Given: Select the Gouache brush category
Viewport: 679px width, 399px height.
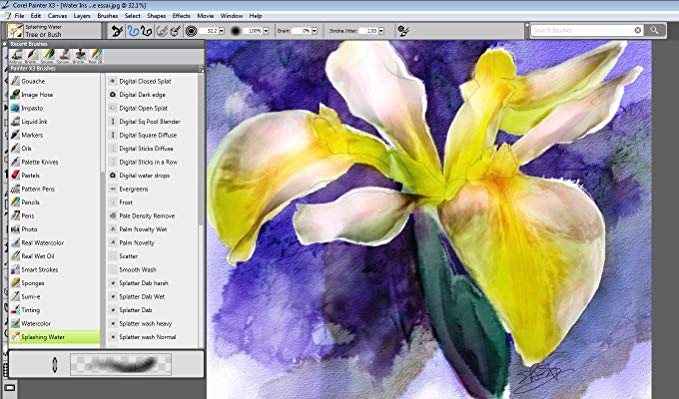Looking at the screenshot, I should point(55,81).
